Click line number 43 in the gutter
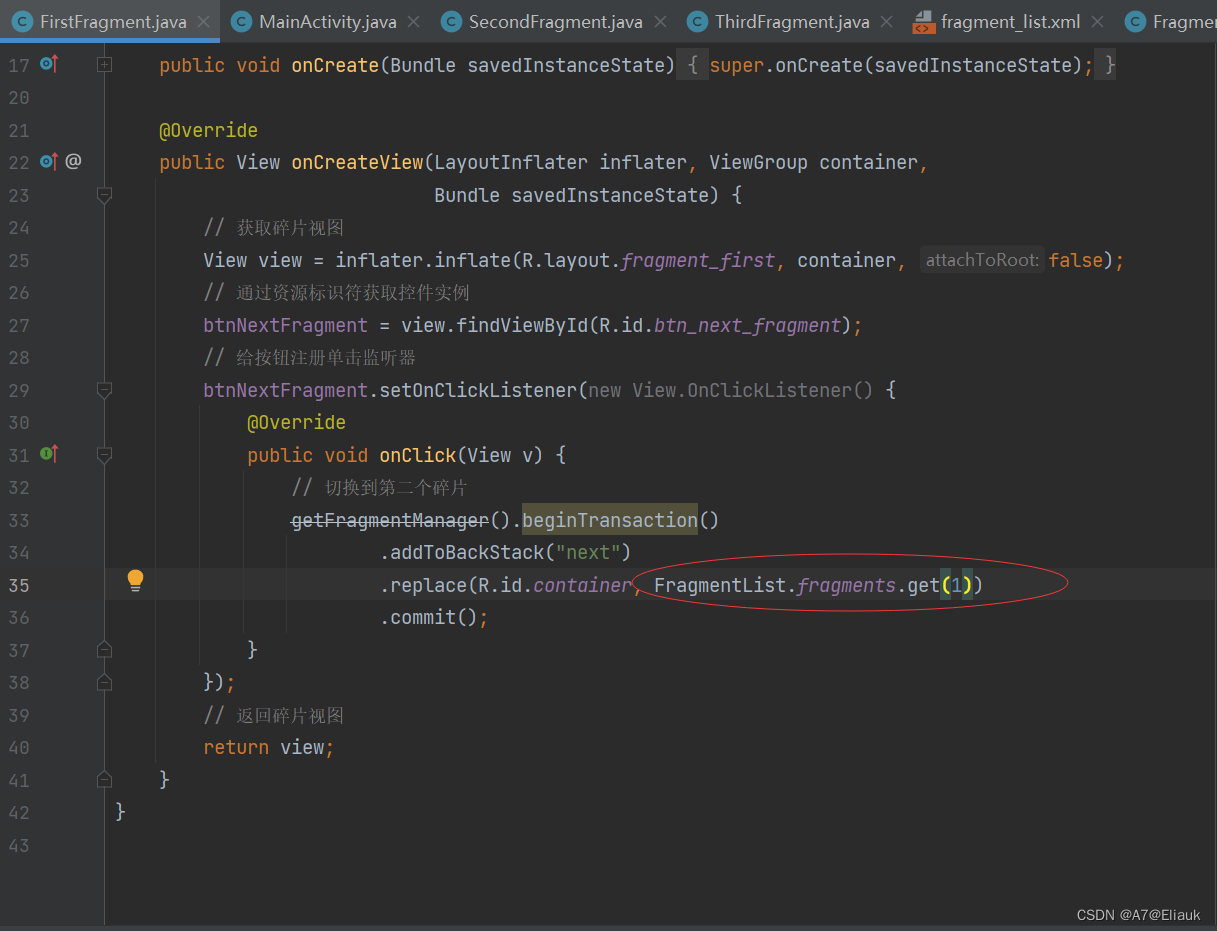Image resolution: width=1217 pixels, height=931 pixels. 19,845
